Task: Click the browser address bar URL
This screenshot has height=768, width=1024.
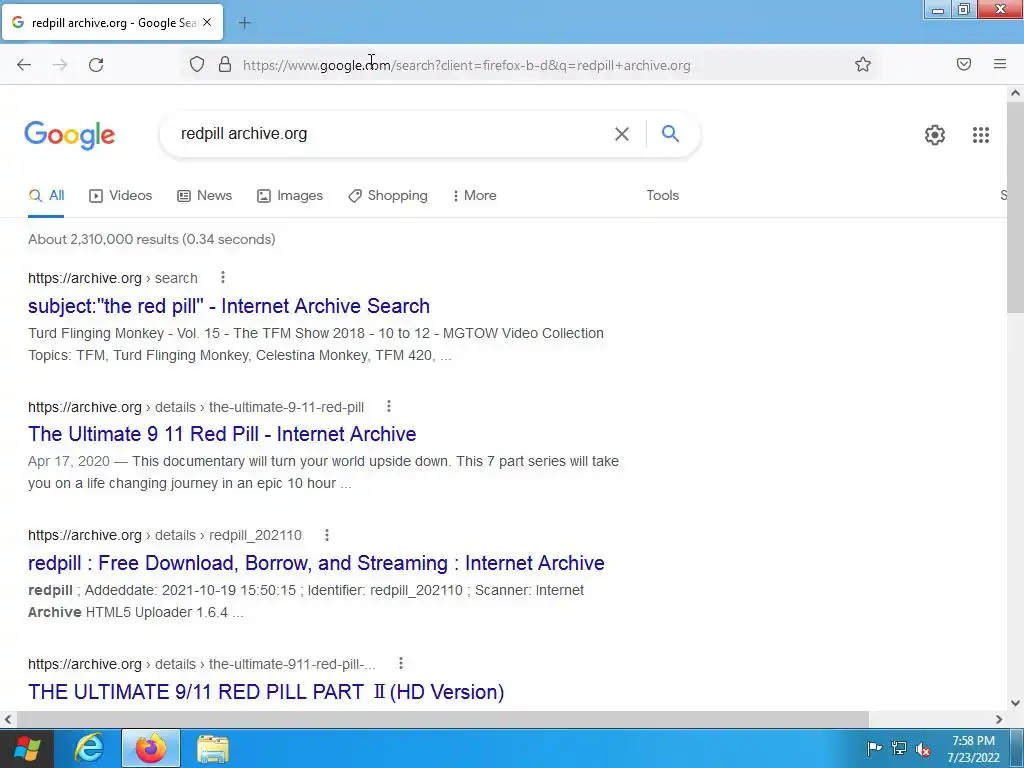Action: [467, 65]
